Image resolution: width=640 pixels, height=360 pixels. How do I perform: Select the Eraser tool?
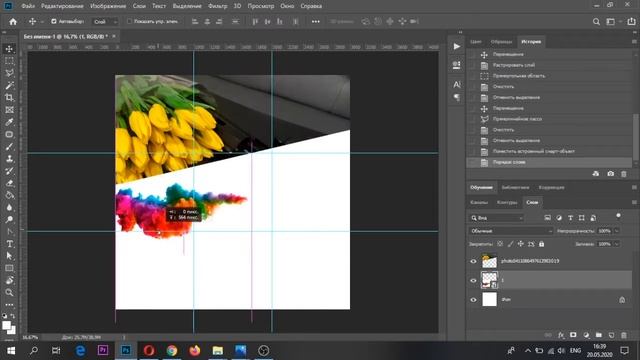9,183
